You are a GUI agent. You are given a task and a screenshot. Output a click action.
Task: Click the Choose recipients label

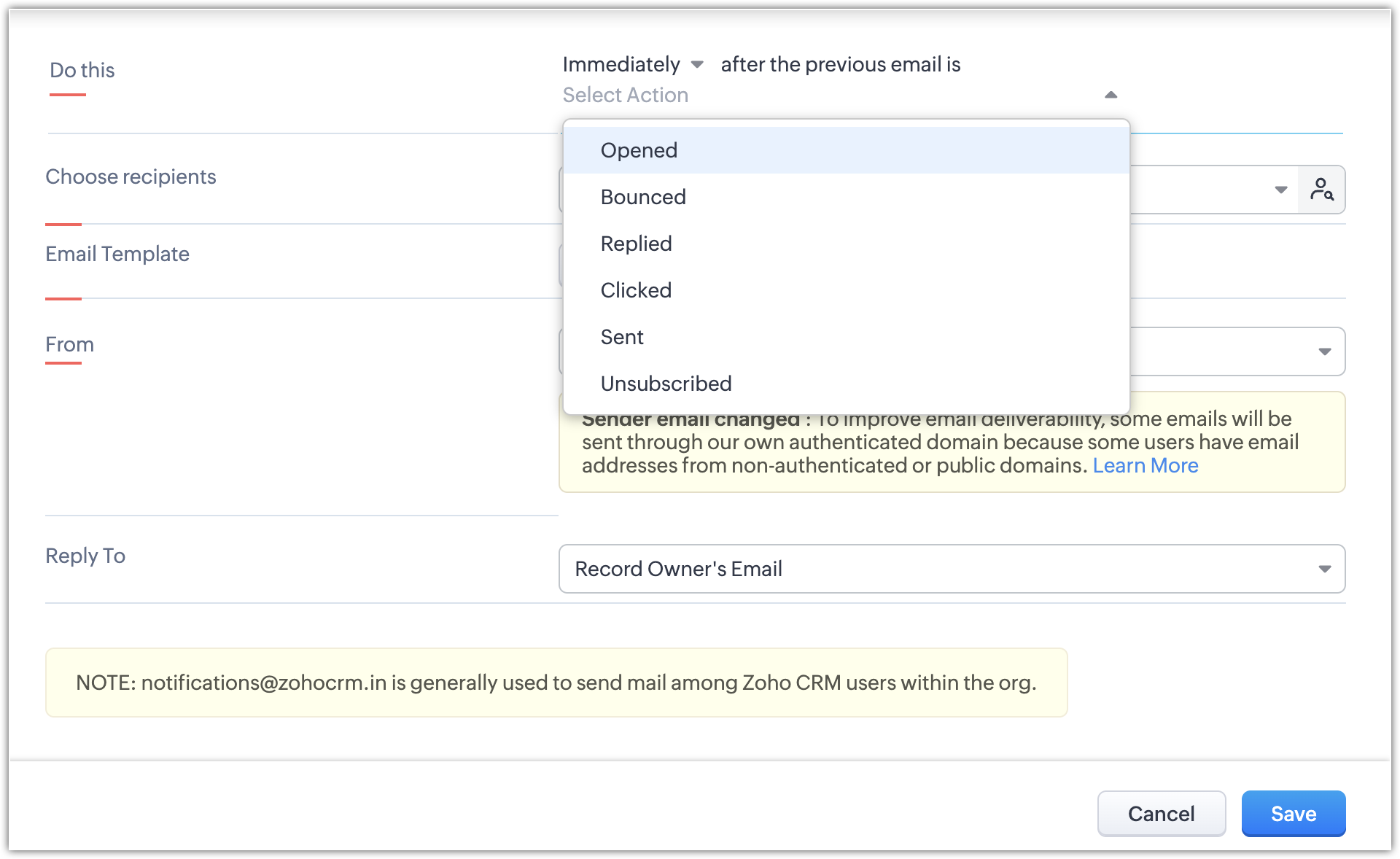pos(131,176)
